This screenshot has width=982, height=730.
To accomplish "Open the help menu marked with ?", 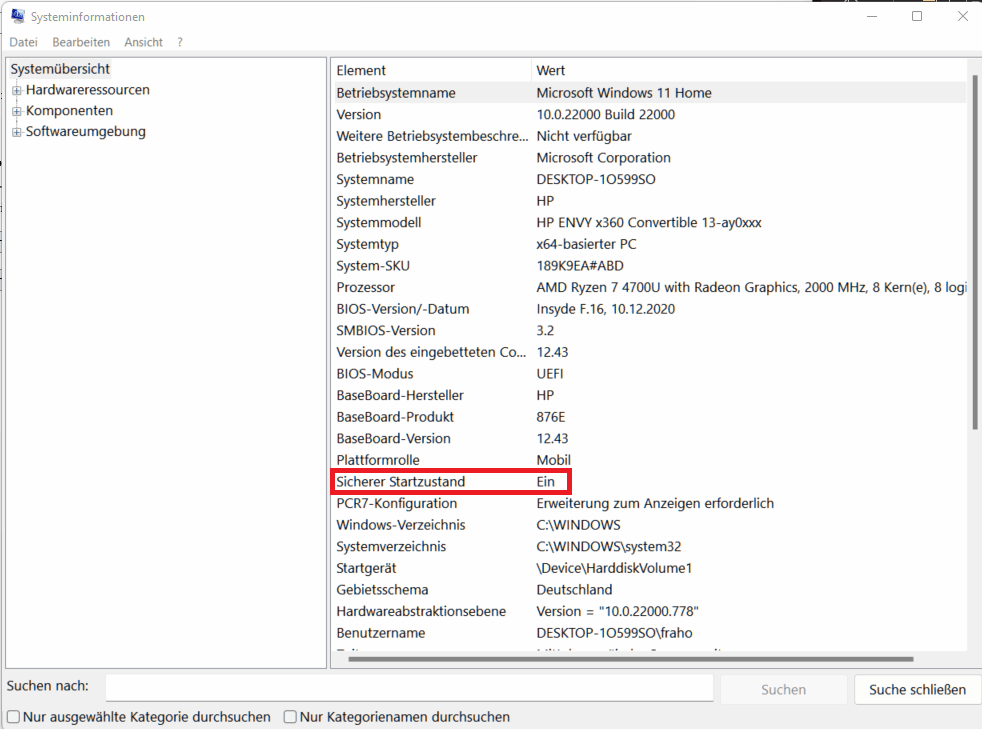I will [179, 42].
